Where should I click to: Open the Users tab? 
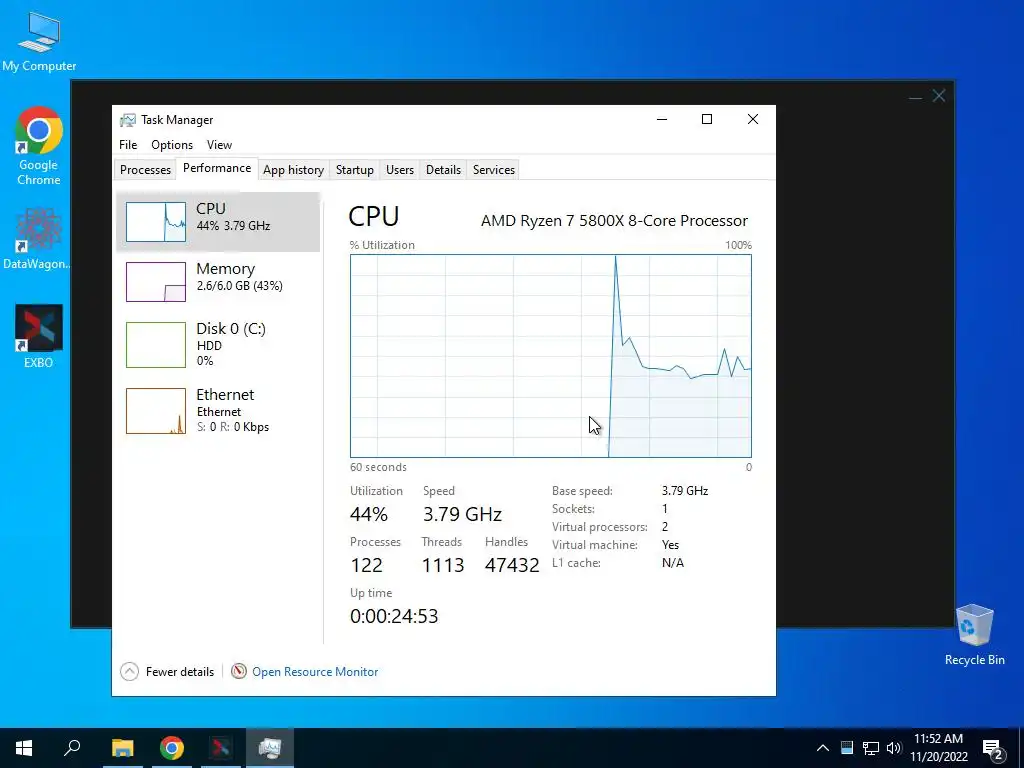400,170
